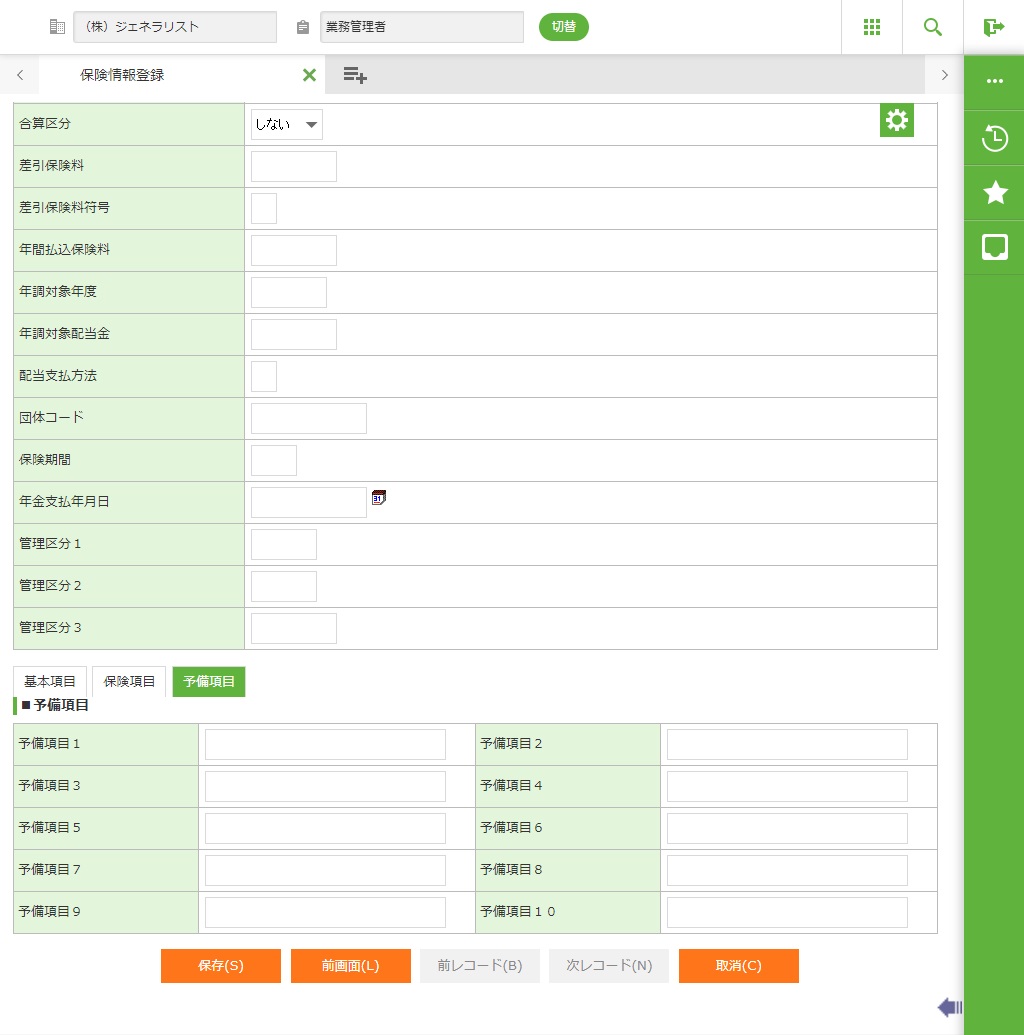The height and width of the screenshot is (1035, 1024).
Task: Click the (株)ジェネラリスト company field
Action: (x=175, y=27)
